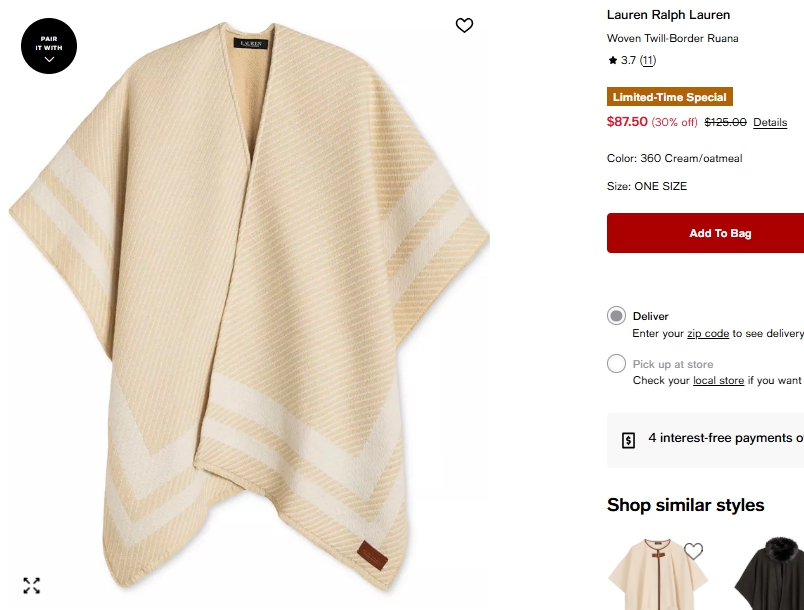Select the Deliver radio option
Screen dimensions: 804x610
click(616, 316)
